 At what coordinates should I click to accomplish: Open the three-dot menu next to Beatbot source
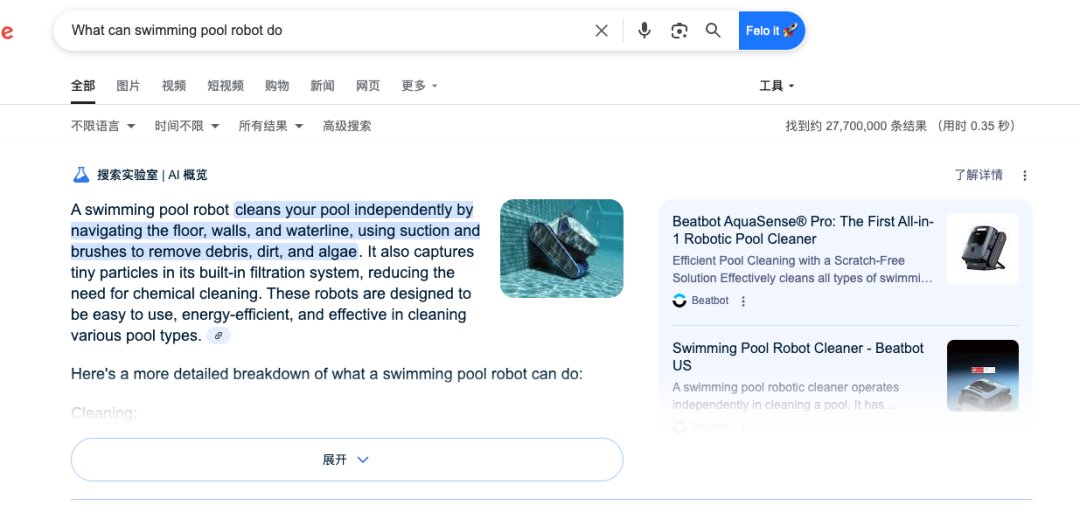742,301
